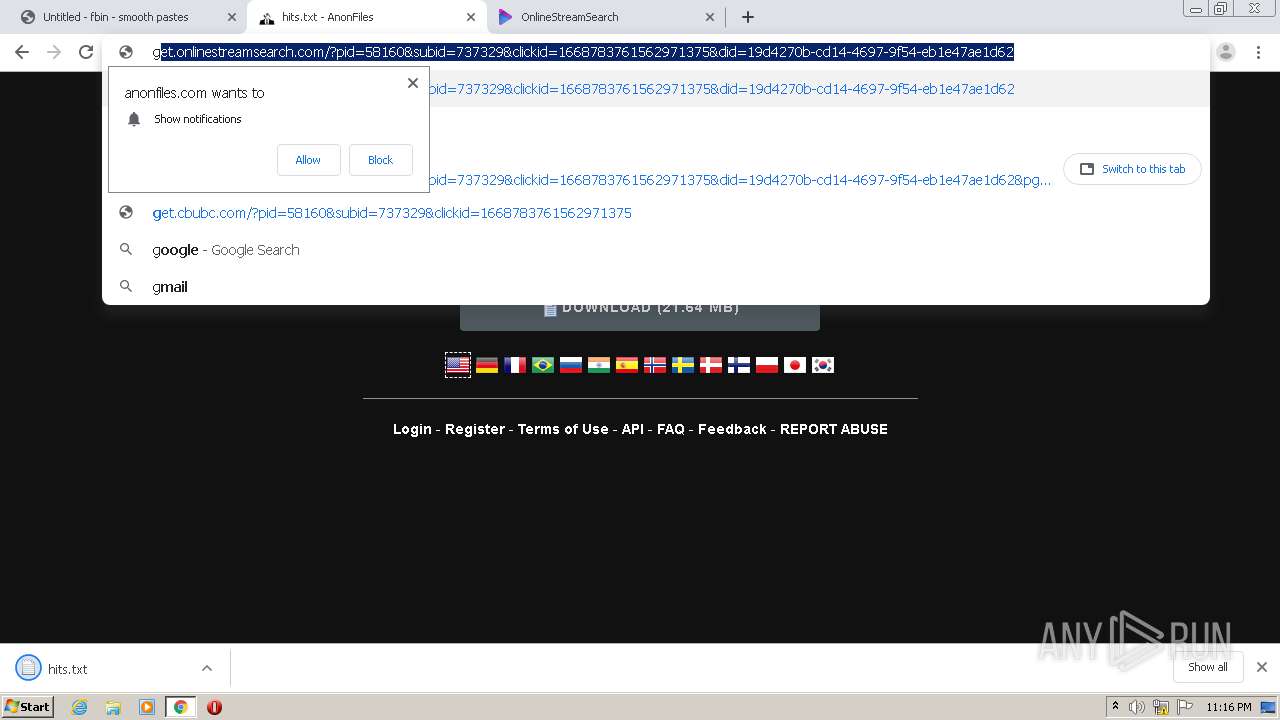Close the downloads bar
This screenshot has width=1280, height=720.
coord(1261,667)
